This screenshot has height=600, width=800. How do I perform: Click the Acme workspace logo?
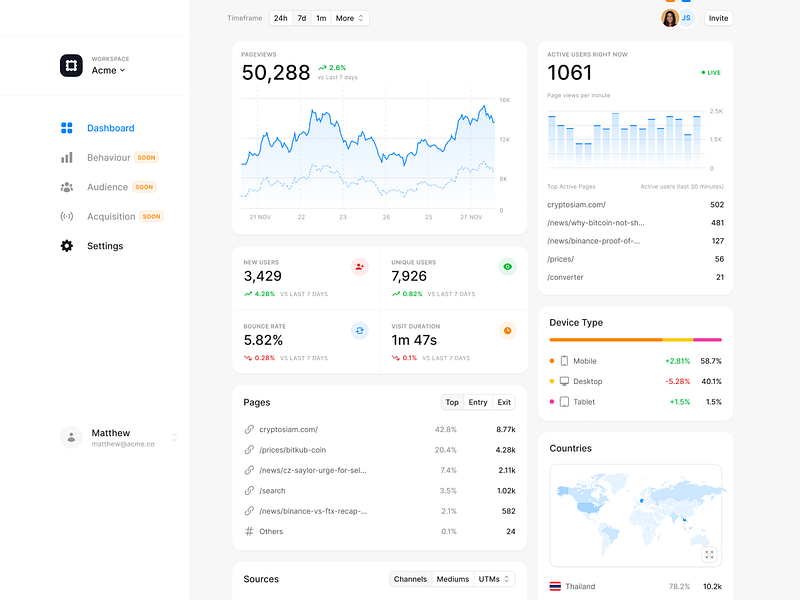pyautogui.click(x=72, y=64)
